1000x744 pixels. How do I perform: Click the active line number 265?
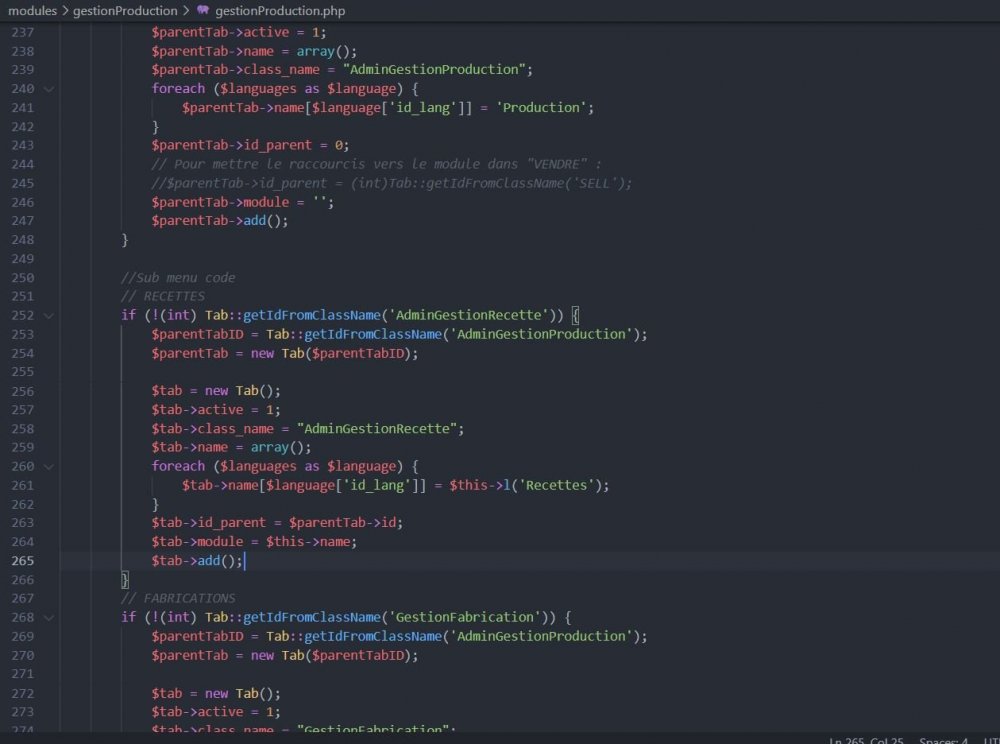point(22,561)
